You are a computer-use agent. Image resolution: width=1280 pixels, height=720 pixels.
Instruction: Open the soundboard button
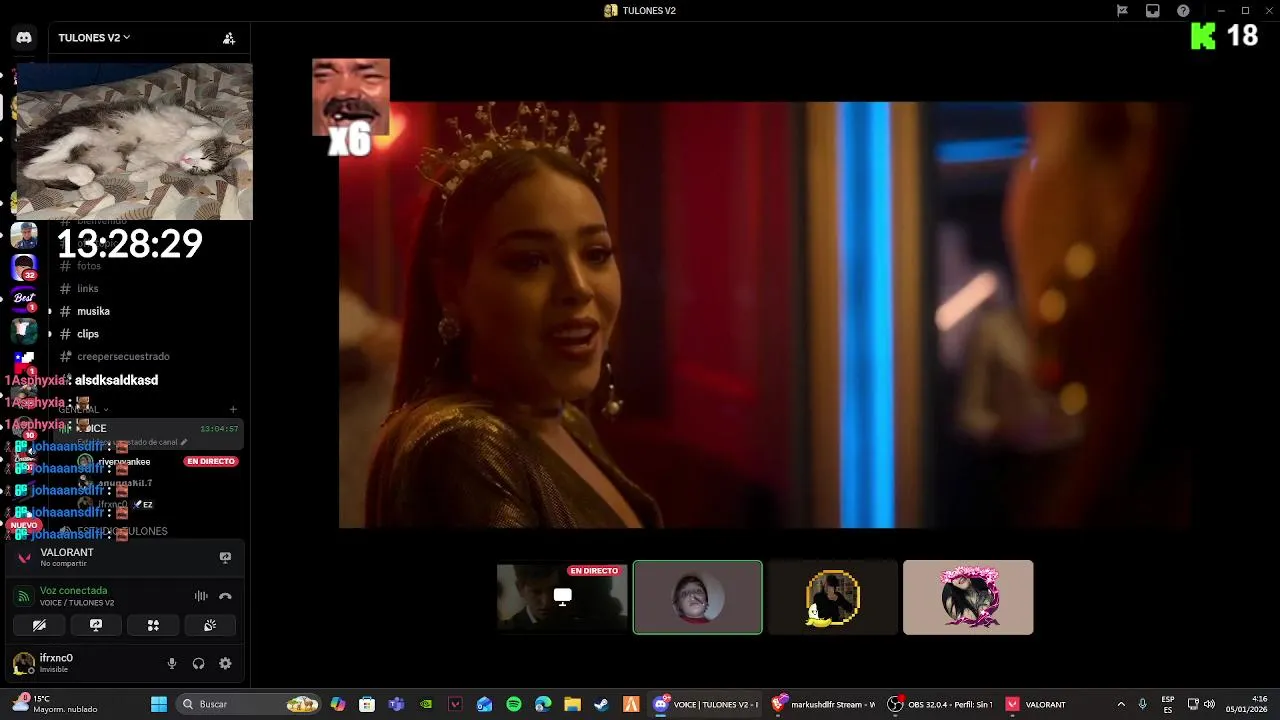pyautogui.click(x=210, y=625)
